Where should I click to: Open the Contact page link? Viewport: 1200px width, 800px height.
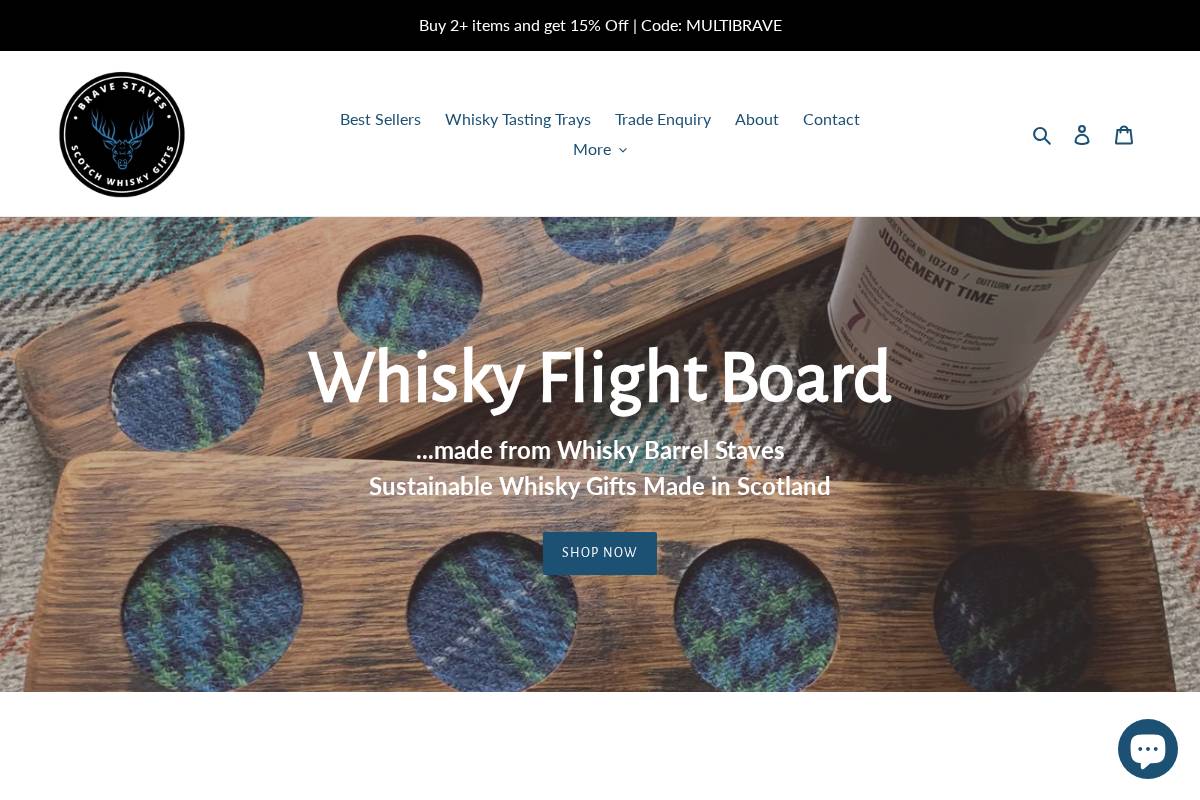(831, 119)
